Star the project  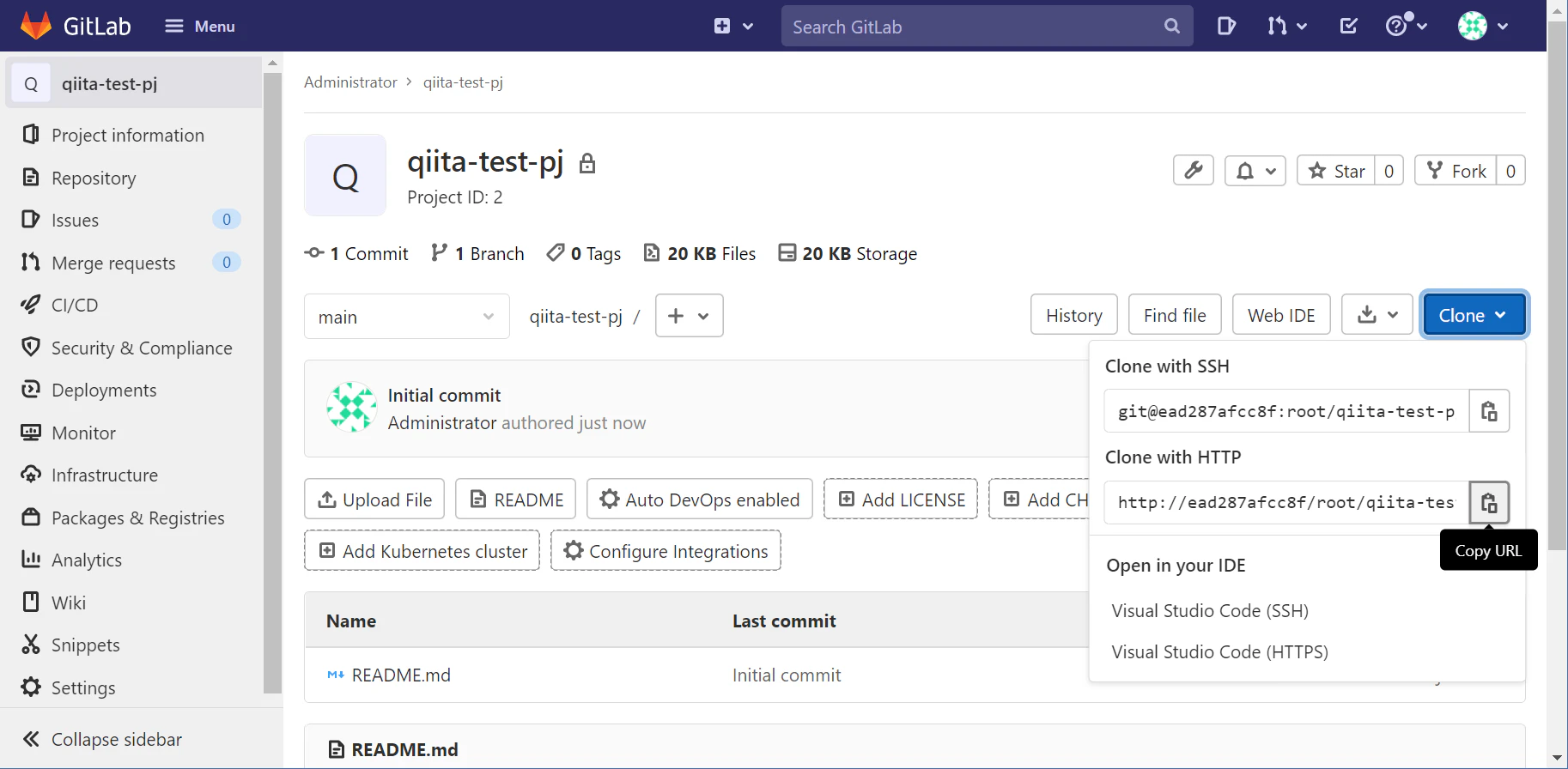(x=1336, y=171)
